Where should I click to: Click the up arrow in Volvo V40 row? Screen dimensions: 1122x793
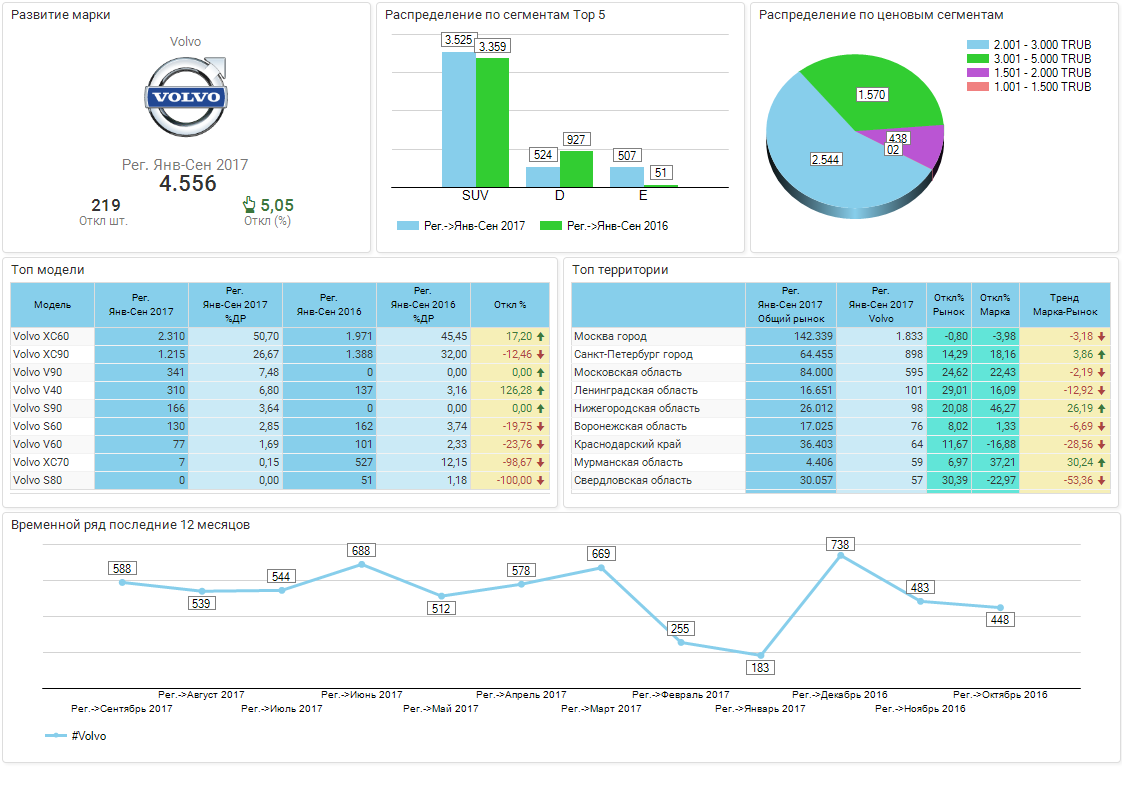541,391
